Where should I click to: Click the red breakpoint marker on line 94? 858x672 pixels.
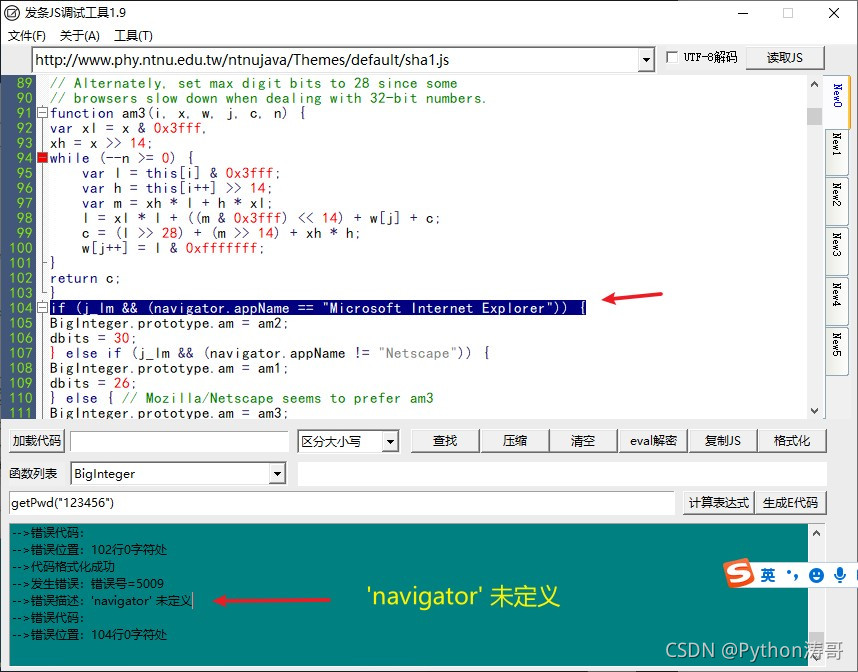42,158
